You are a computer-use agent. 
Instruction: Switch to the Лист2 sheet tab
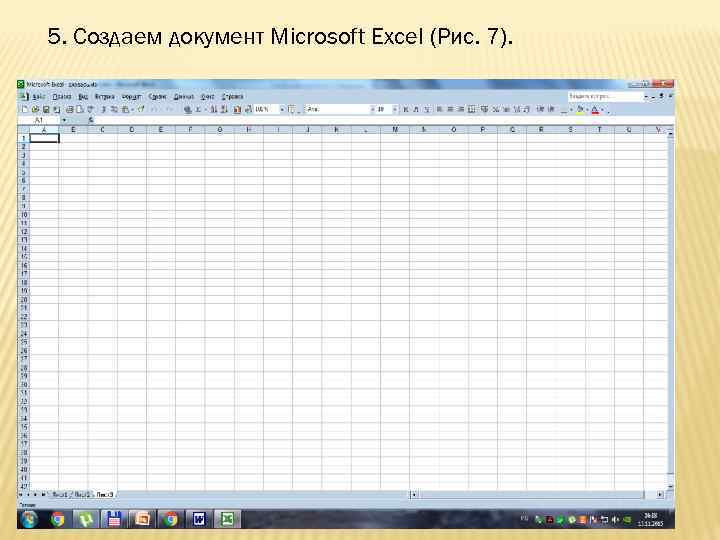point(82,495)
